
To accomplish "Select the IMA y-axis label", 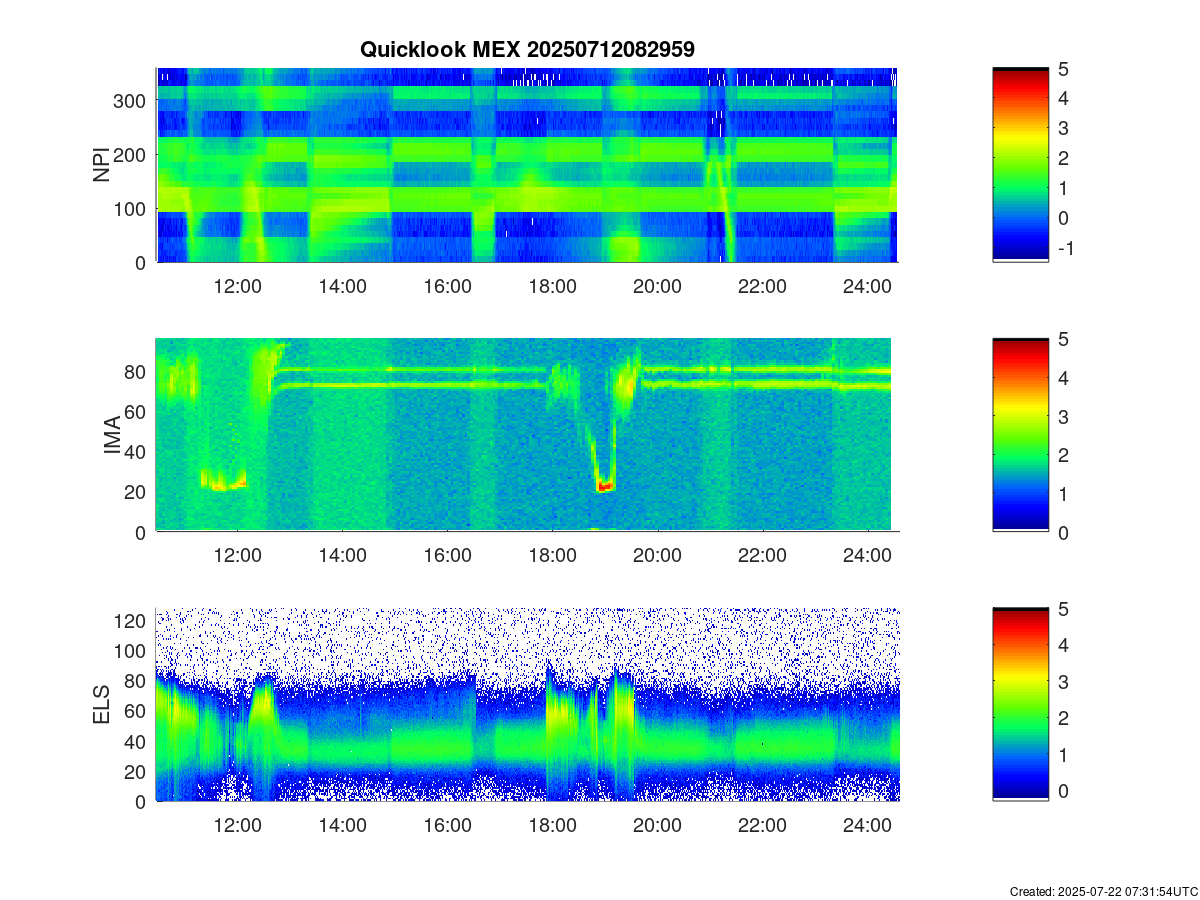I will (x=112, y=435).
